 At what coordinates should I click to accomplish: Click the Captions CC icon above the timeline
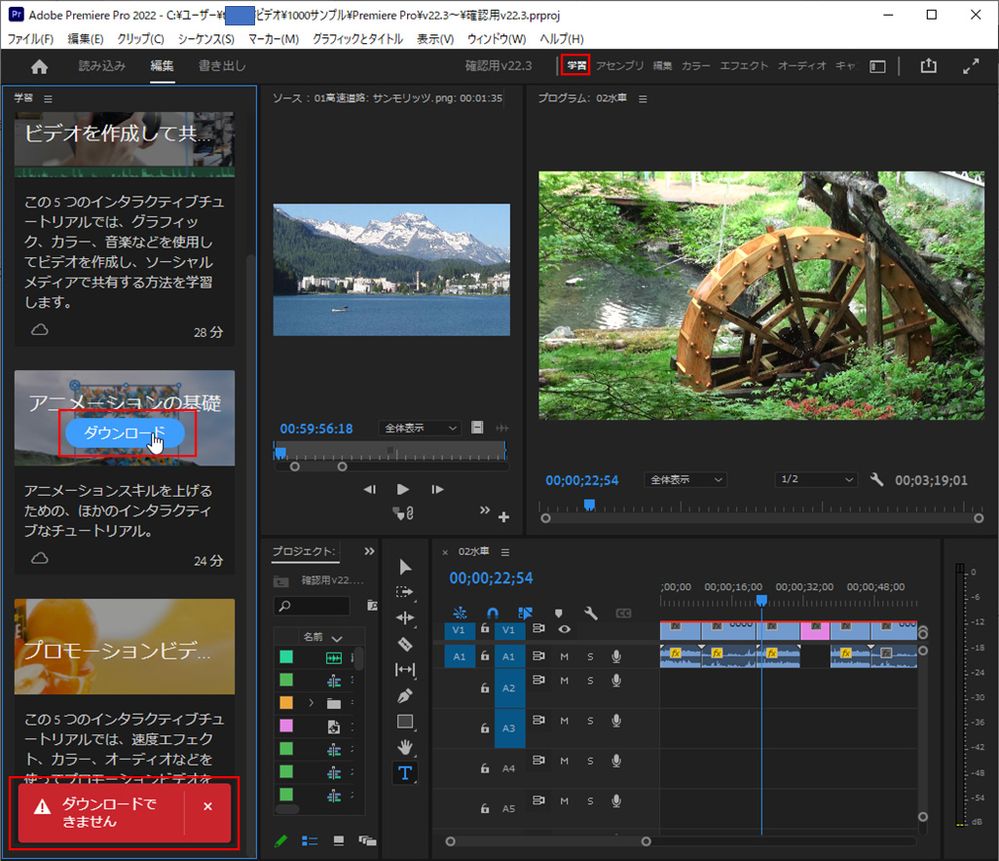tap(624, 613)
